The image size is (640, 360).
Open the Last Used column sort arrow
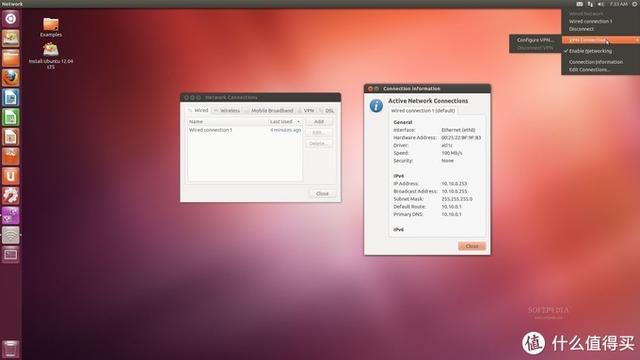(x=298, y=122)
